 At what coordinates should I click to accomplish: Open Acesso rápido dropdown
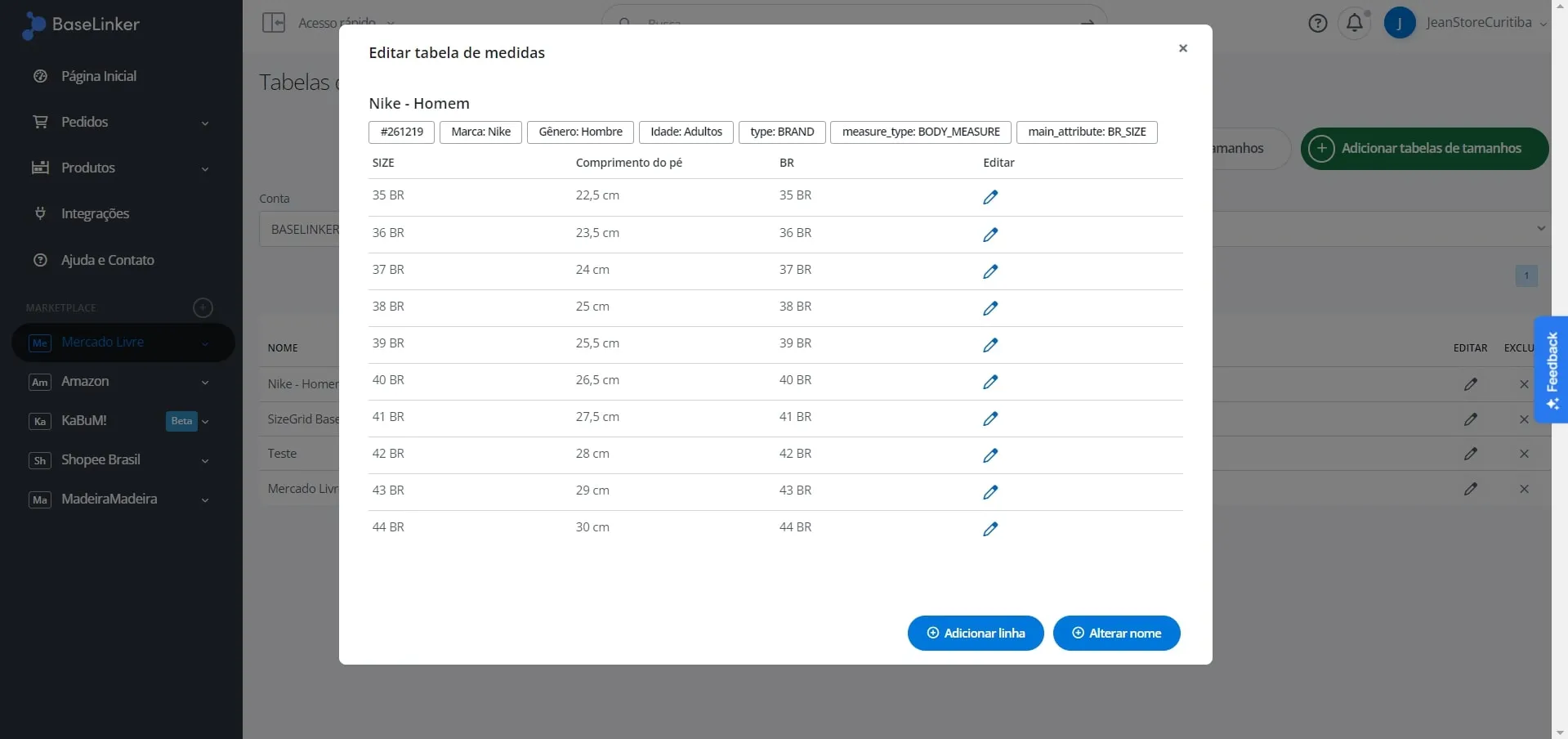coord(346,23)
